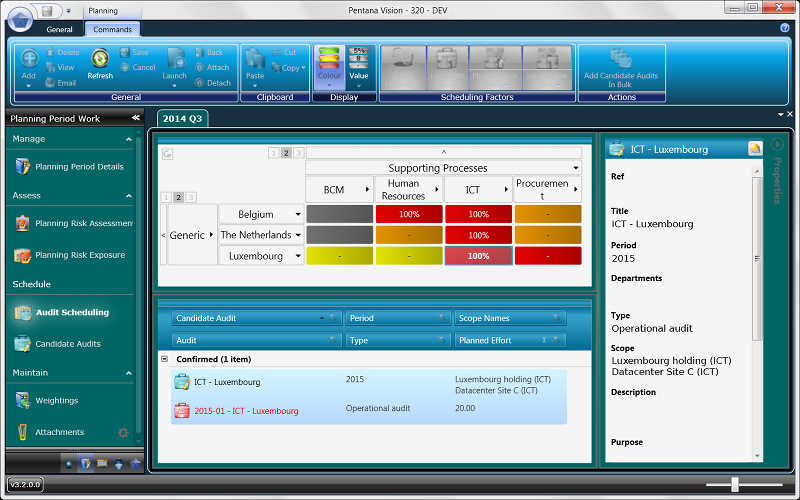Click the Delete command in the ribbon

point(63,52)
